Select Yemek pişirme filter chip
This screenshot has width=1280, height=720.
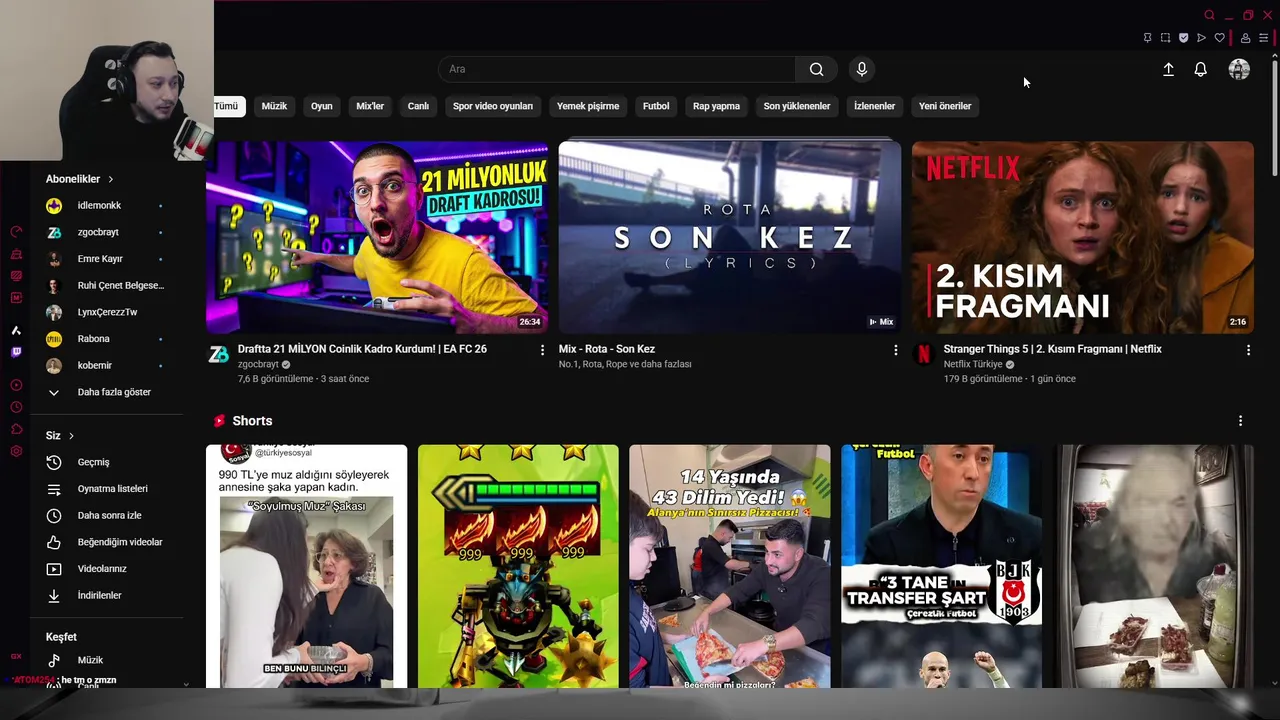coord(588,106)
